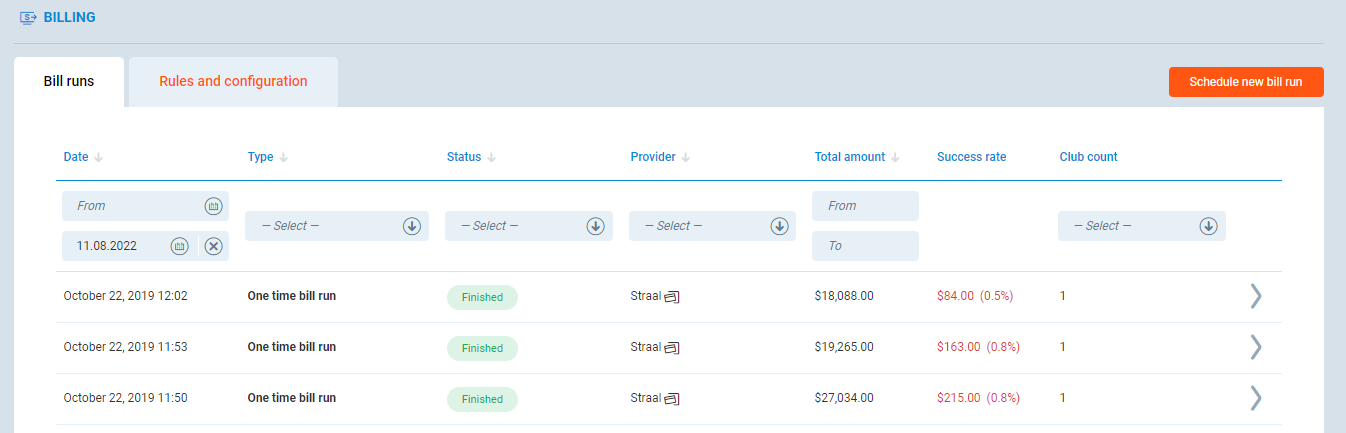
Task: Expand the Type filter dropdown
Action: click(411, 226)
